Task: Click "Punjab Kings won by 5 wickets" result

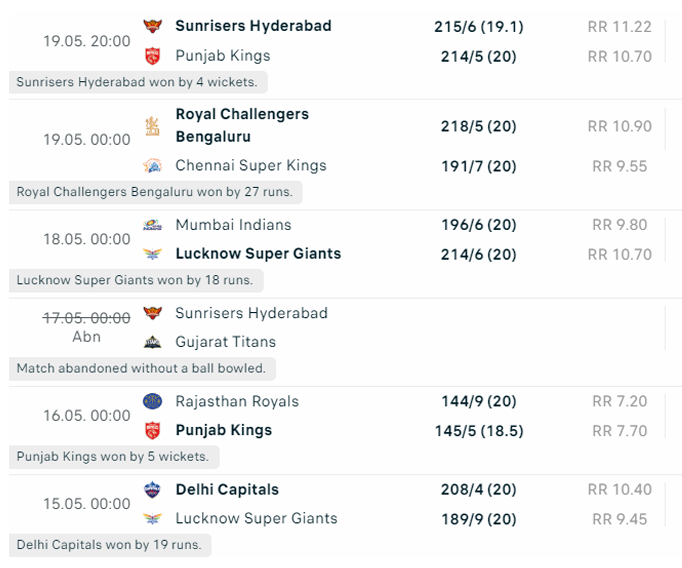Action: [x=114, y=457]
